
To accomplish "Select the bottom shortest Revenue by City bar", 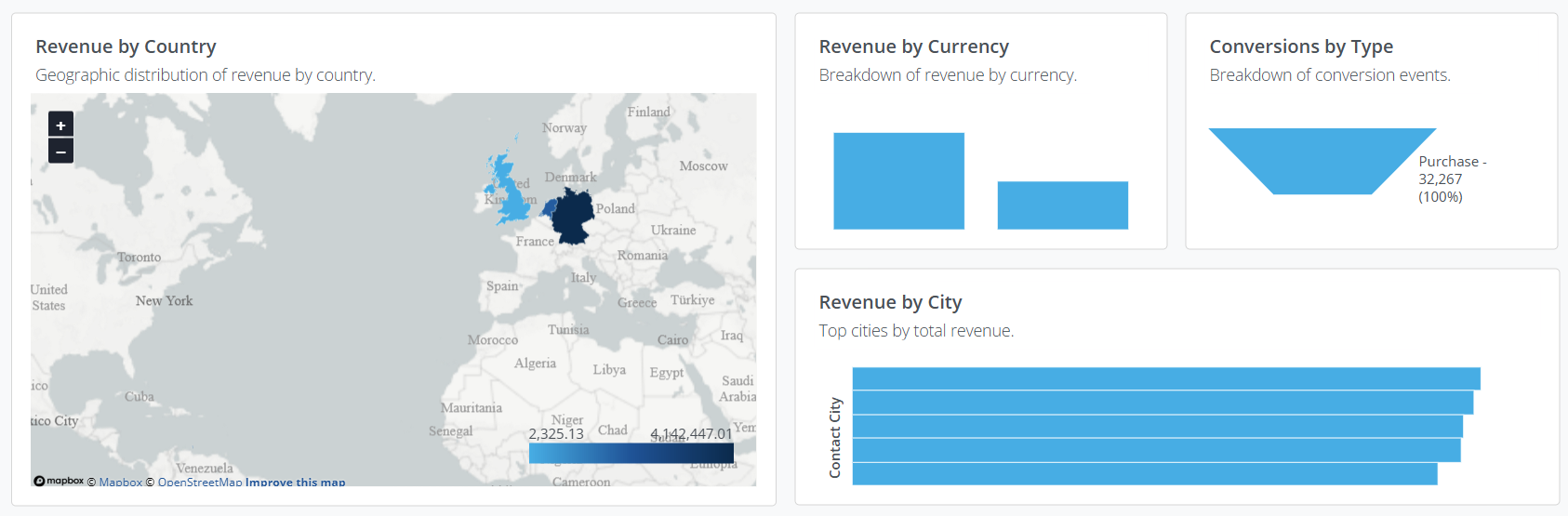I will [x=1145, y=474].
